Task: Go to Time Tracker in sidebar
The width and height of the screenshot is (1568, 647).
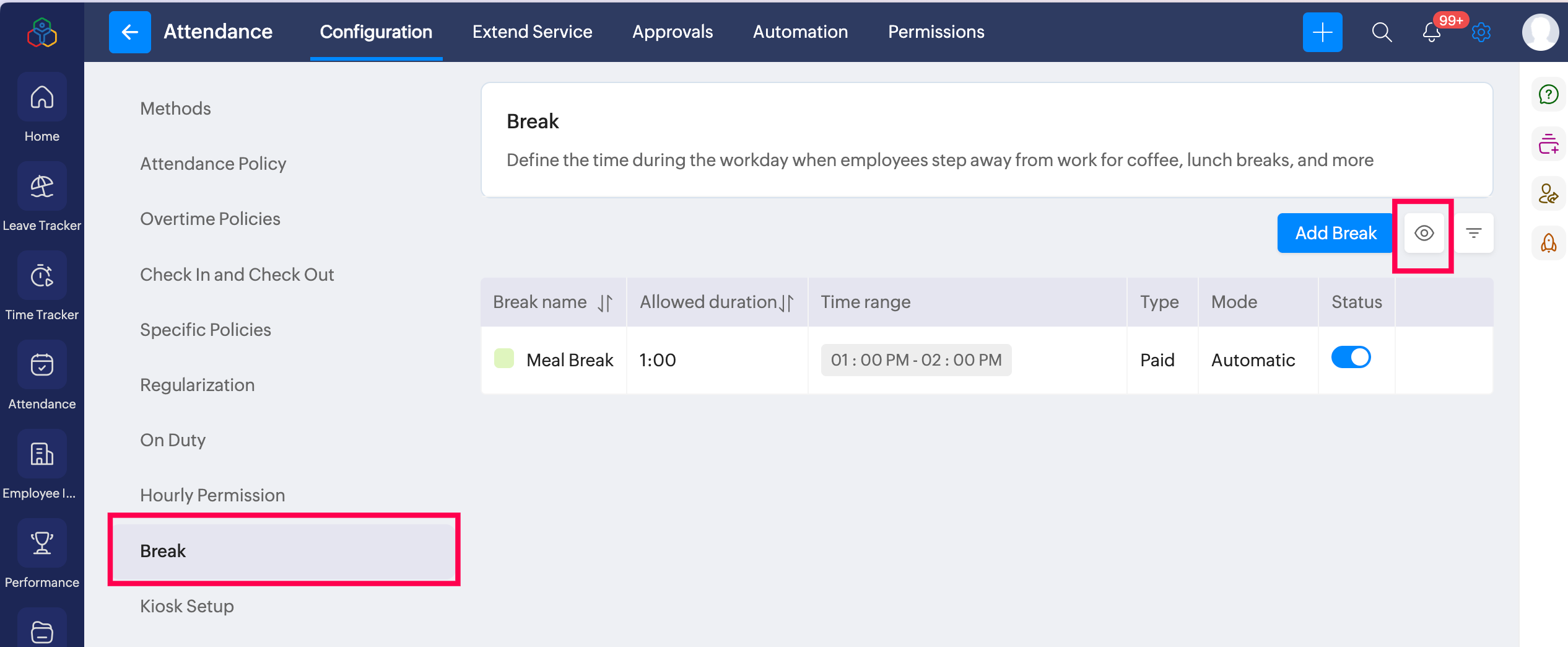Action: click(42, 276)
